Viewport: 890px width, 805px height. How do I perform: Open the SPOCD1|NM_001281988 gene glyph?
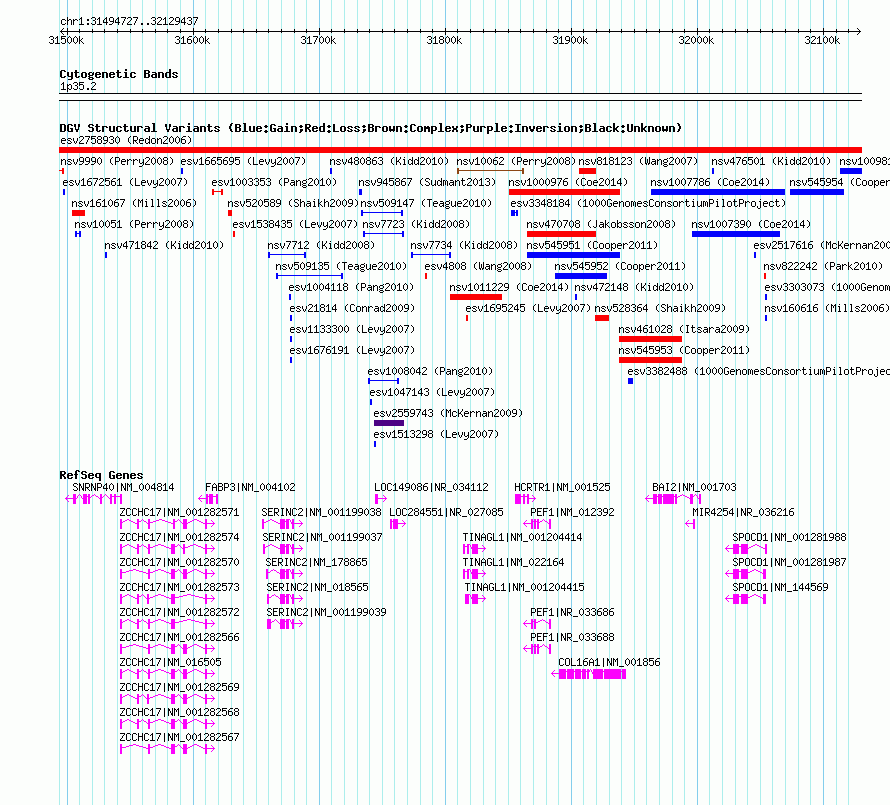(x=746, y=549)
